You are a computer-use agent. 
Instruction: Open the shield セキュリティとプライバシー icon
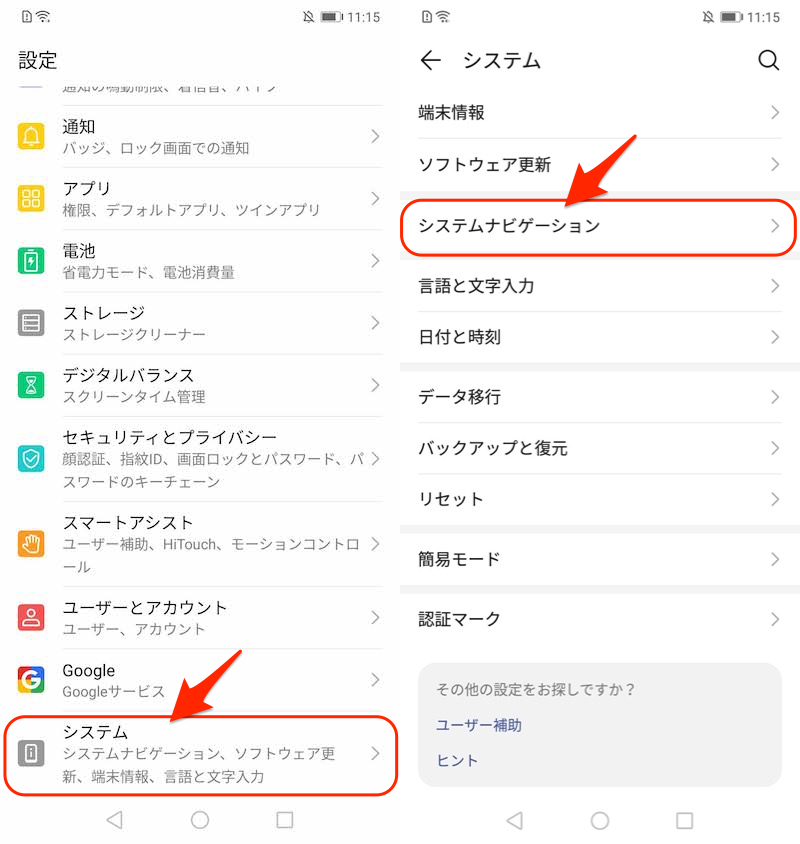coord(31,459)
